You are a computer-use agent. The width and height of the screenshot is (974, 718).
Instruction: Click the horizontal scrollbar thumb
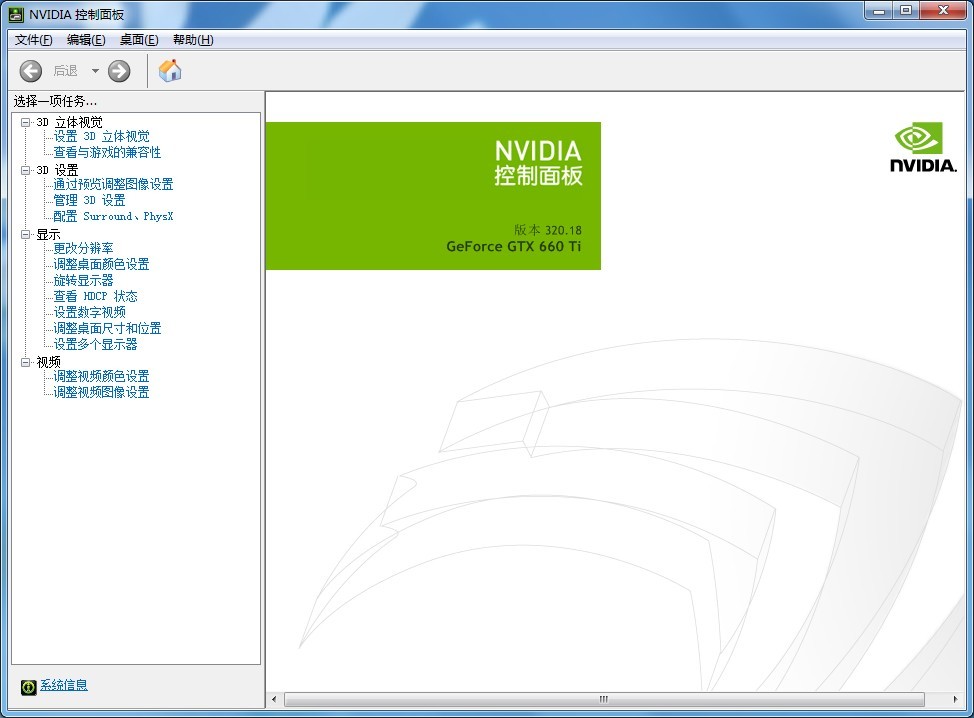point(604,699)
